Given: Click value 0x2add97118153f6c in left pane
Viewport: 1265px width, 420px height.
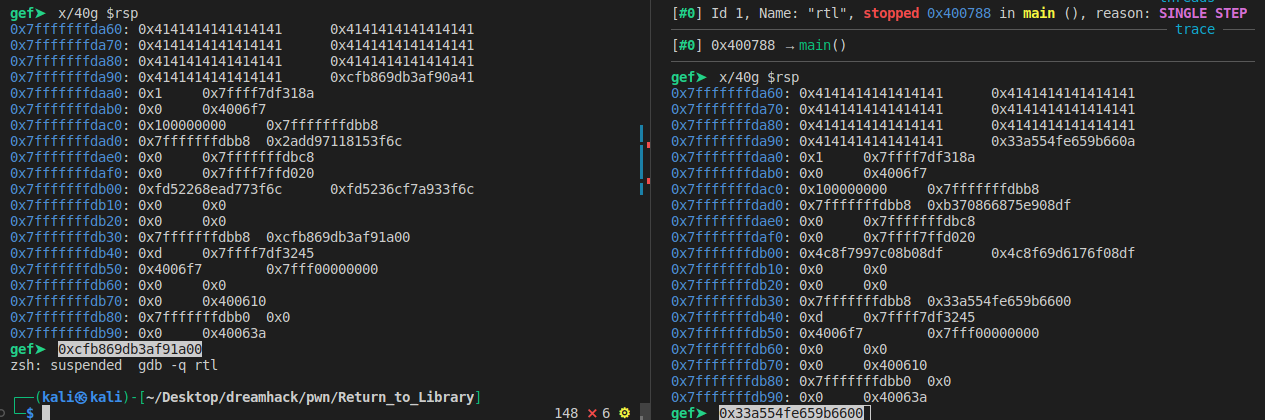Looking at the screenshot, I should (x=334, y=141).
